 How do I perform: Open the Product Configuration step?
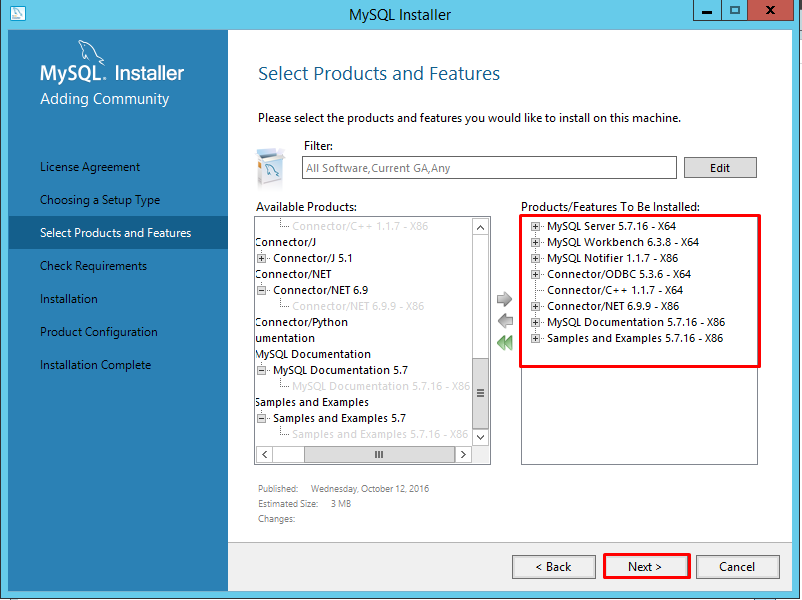[x=99, y=332]
